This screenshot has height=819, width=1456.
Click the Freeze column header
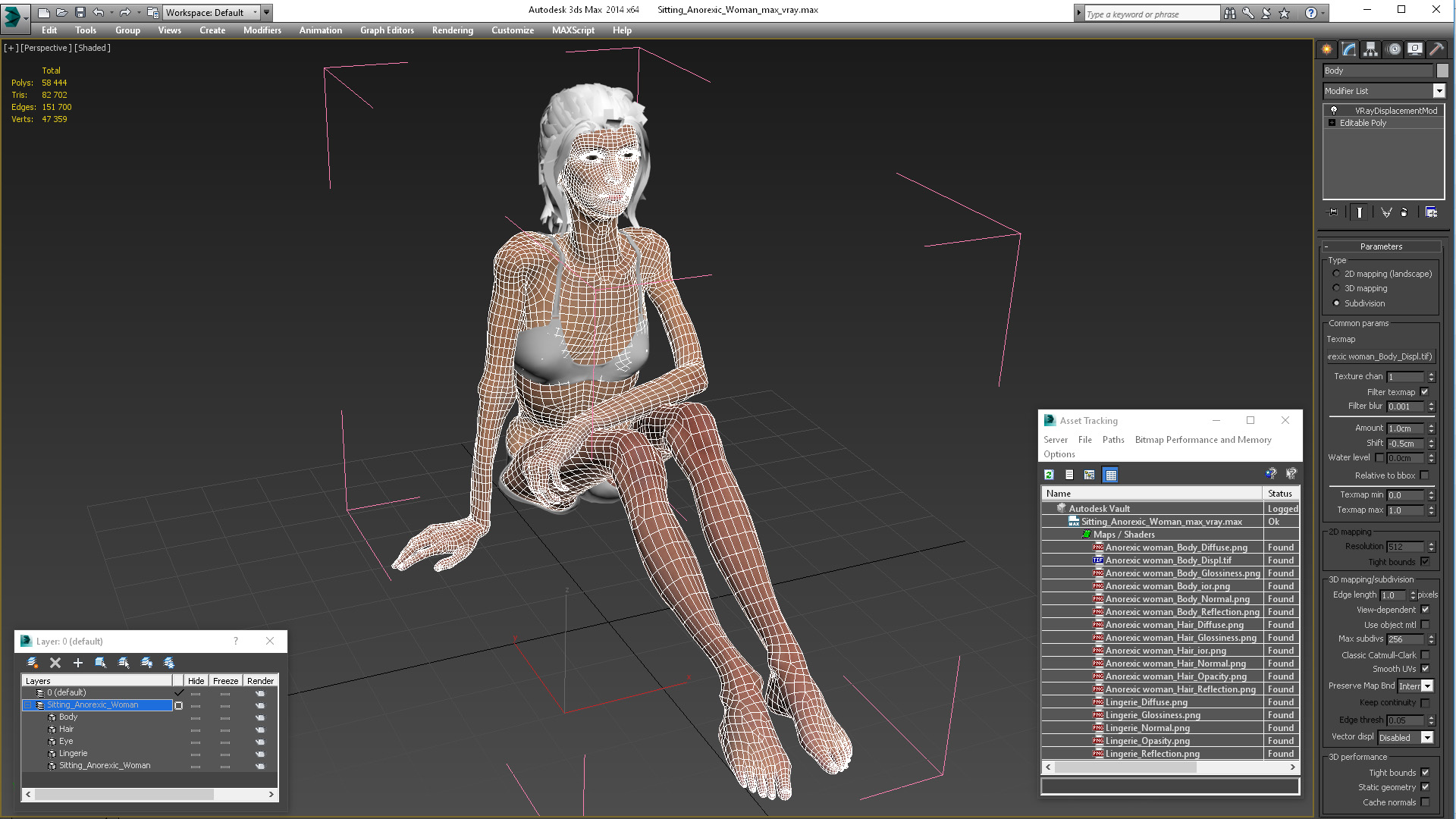click(x=225, y=681)
